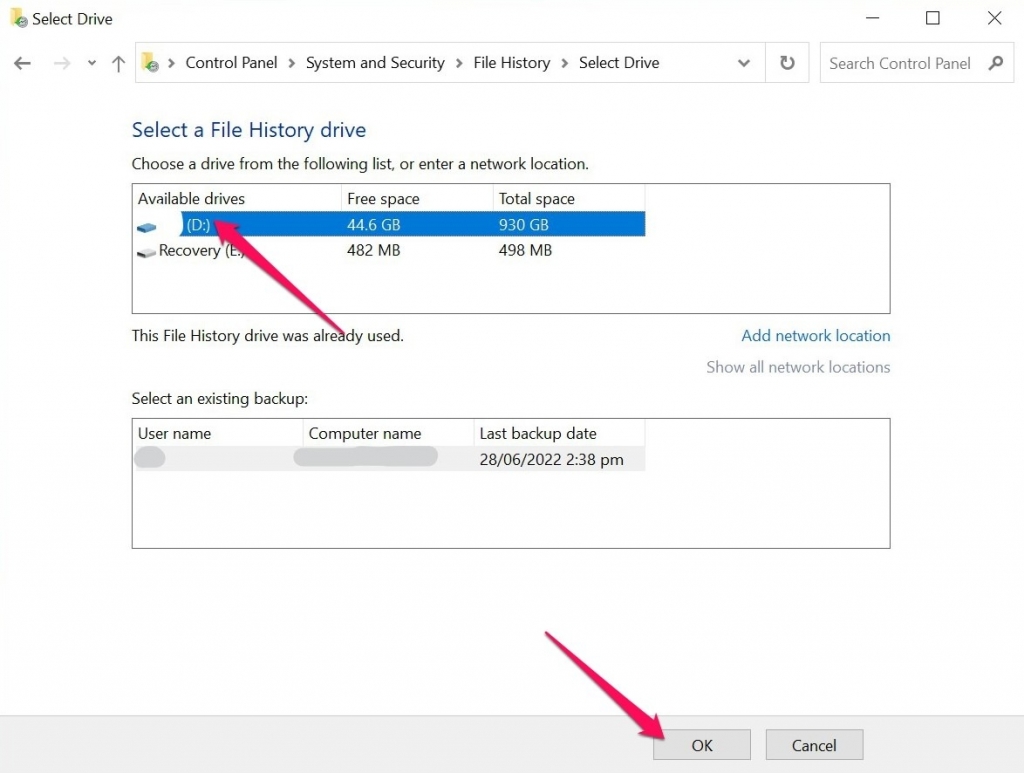Sort drives by the Free space column
This screenshot has width=1024, height=773.
(x=383, y=197)
